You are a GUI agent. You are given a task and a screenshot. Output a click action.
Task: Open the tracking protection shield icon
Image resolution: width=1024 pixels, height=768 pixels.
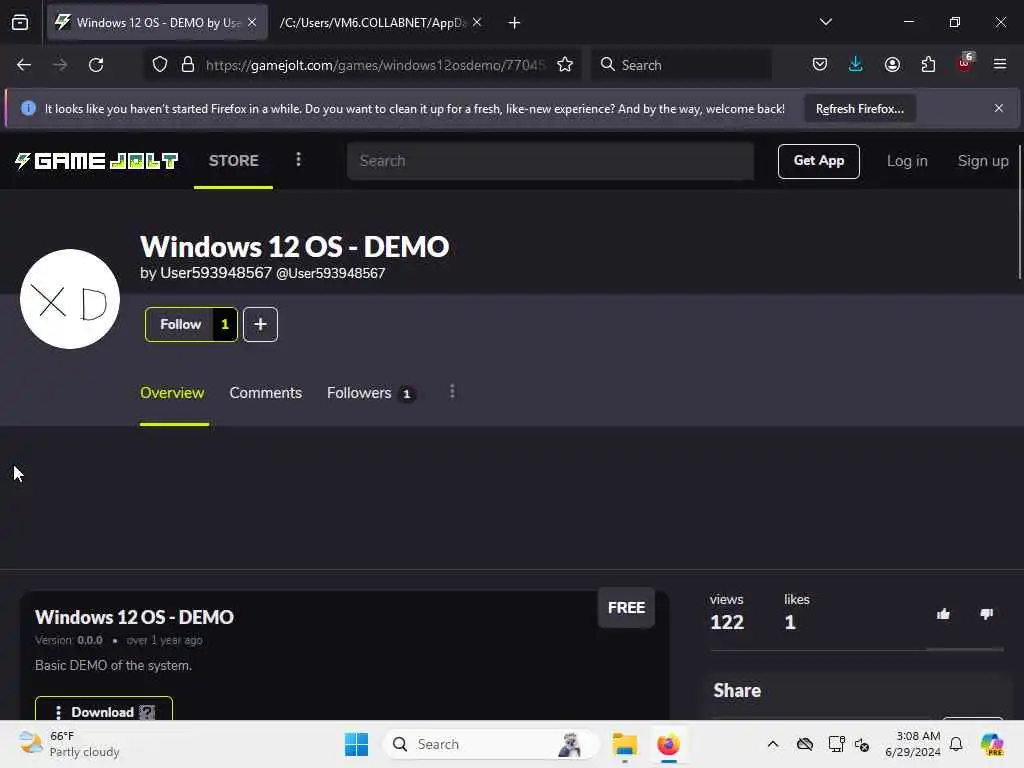tap(160, 65)
